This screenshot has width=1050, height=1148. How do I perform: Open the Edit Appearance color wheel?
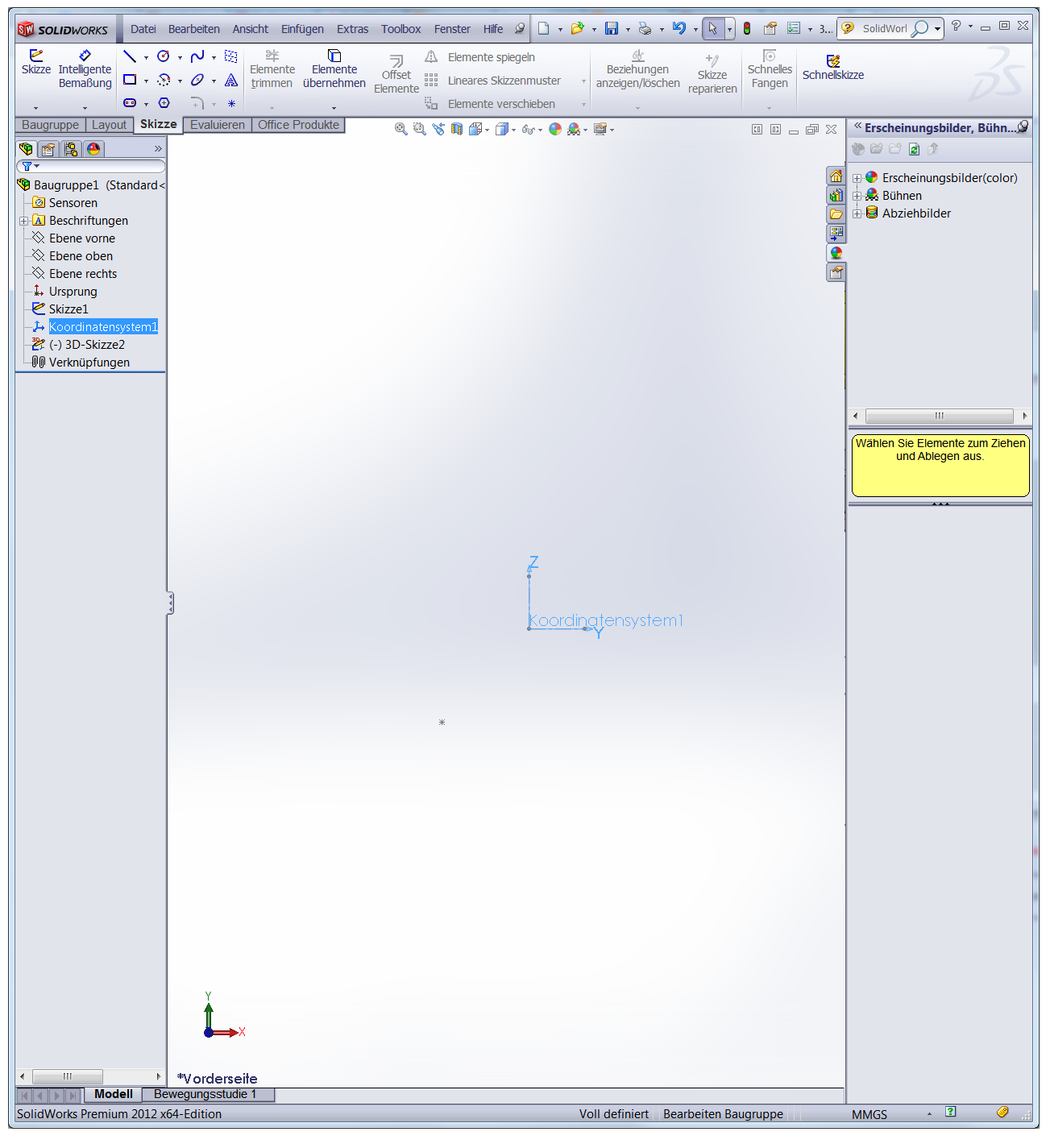coord(555,129)
